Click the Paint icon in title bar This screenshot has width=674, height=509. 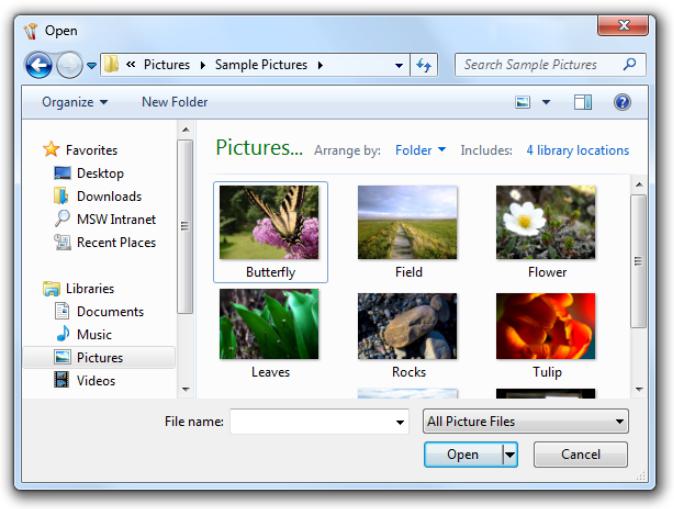(31, 31)
